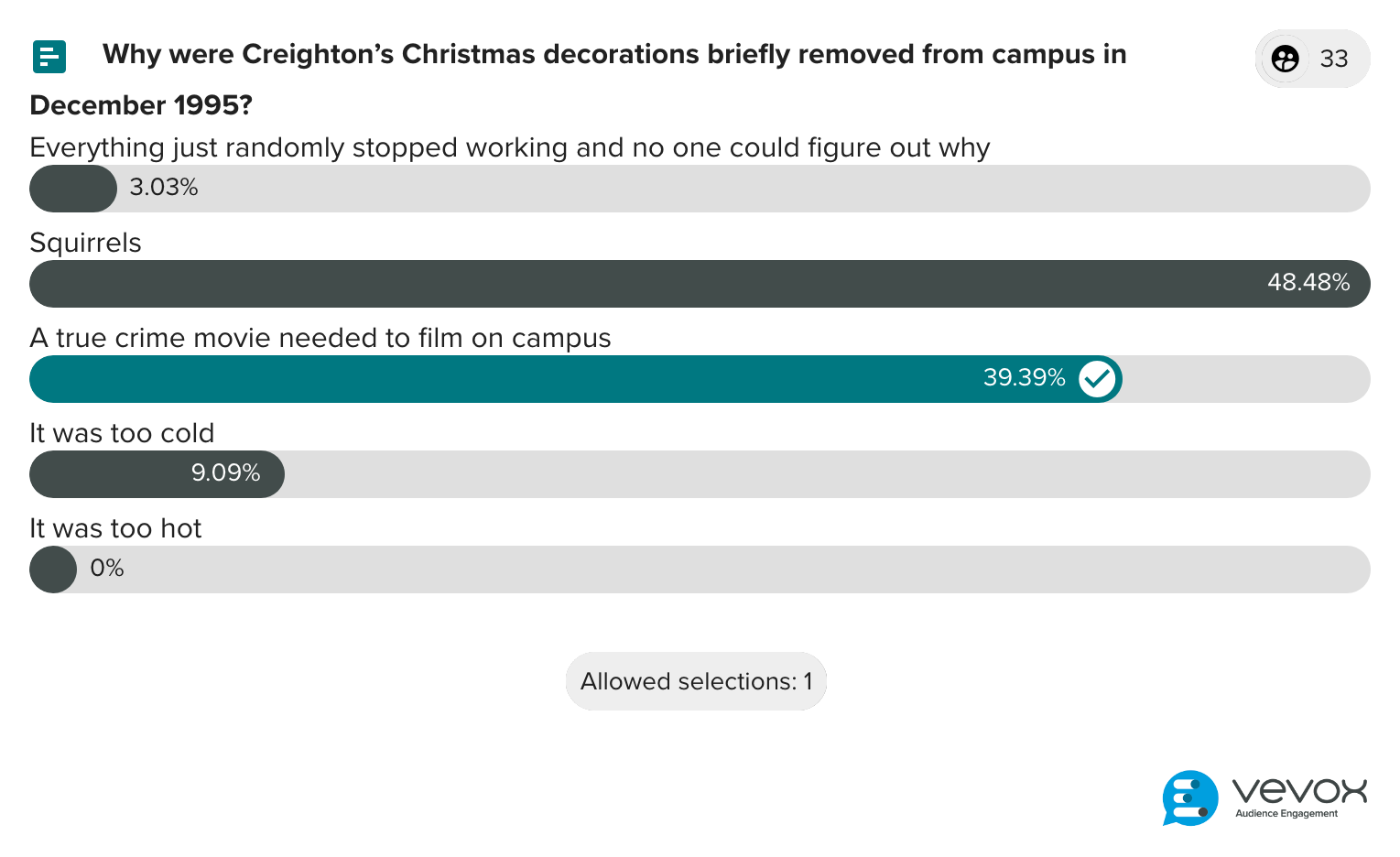The width and height of the screenshot is (1400, 857).
Task: Open the 'Allowed selections: 1' pill
Action: click(696, 681)
